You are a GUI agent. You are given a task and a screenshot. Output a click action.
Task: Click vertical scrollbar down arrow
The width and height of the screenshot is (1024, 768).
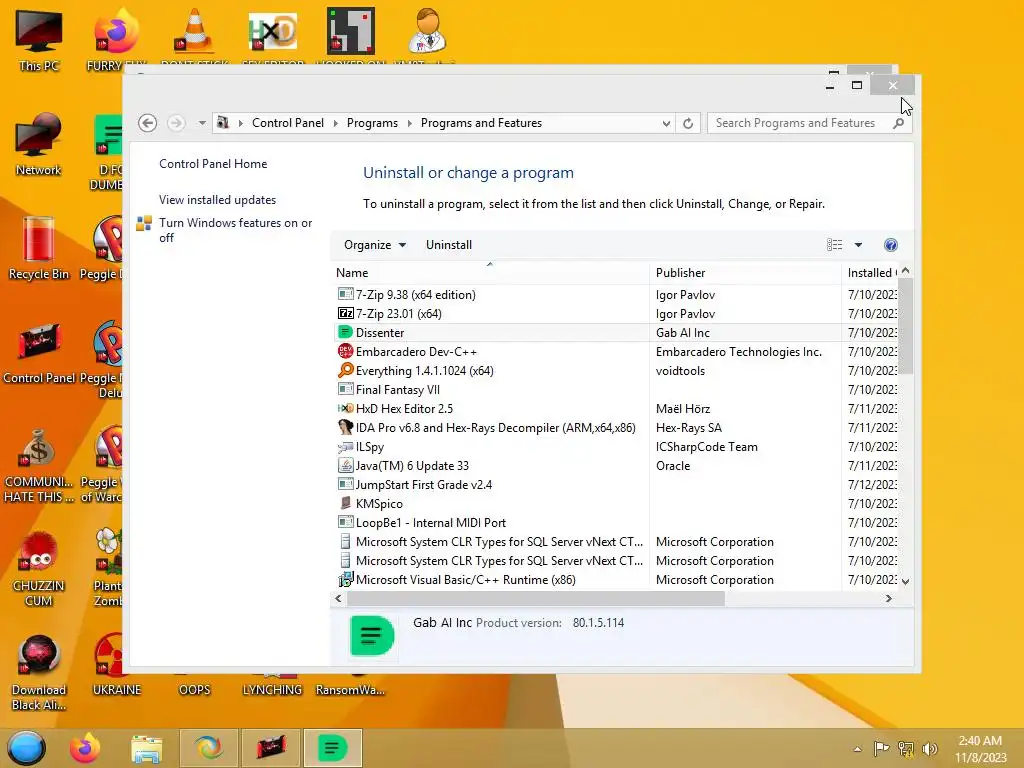tap(905, 581)
